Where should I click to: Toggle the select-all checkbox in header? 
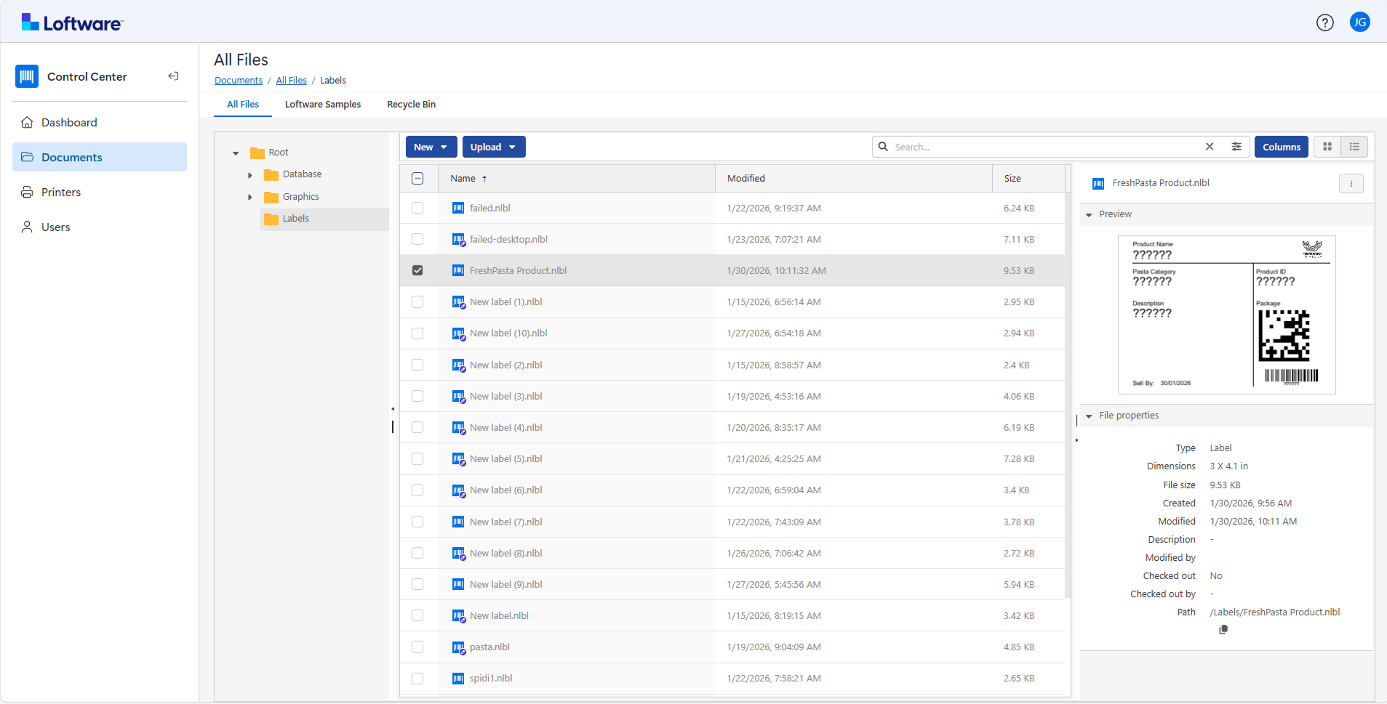point(418,178)
